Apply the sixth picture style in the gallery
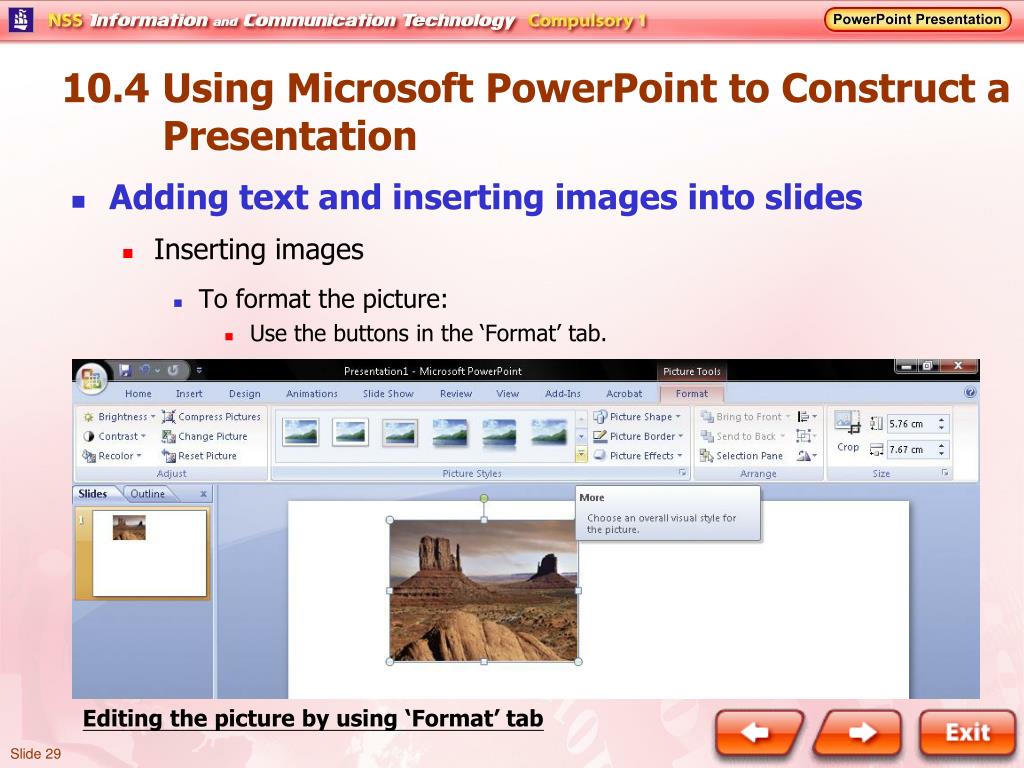This screenshot has width=1024, height=768. (x=549, y=432)
